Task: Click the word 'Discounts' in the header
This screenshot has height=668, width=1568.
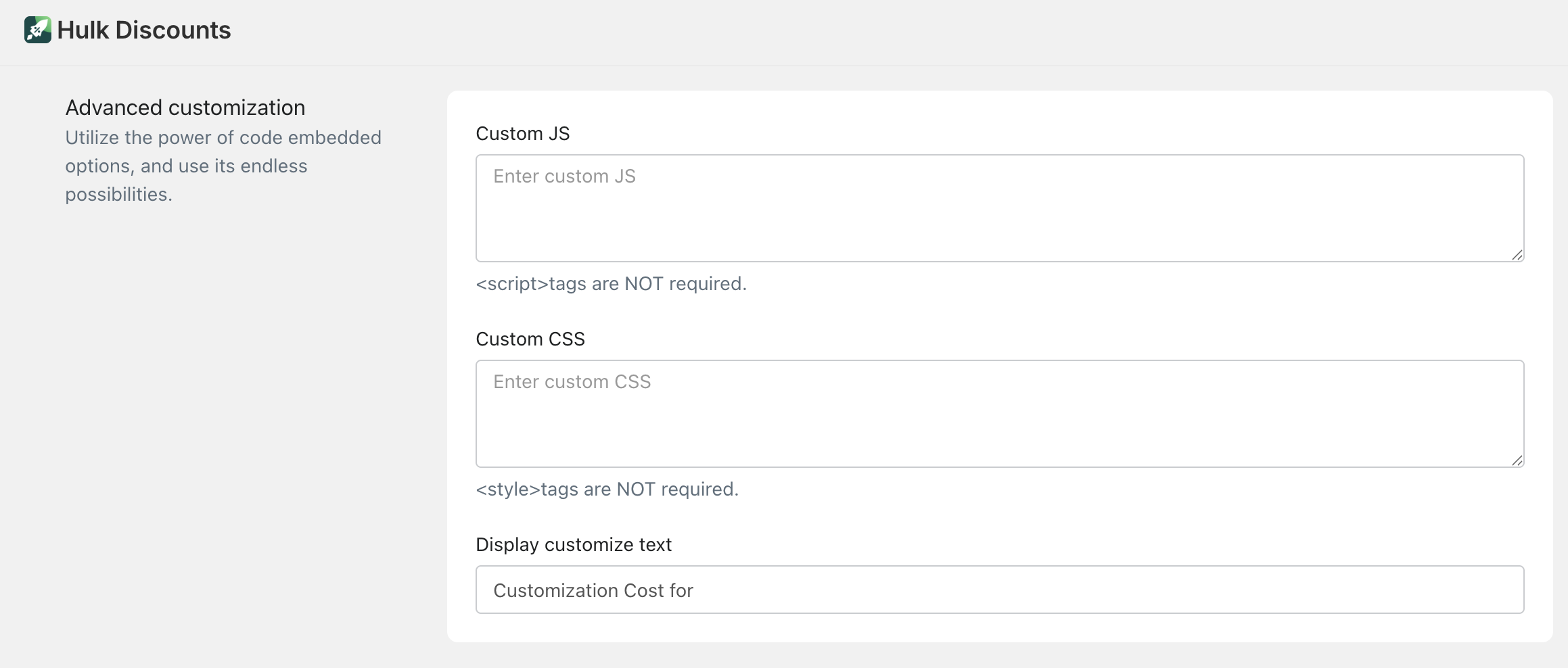Action: pos(172,30)
